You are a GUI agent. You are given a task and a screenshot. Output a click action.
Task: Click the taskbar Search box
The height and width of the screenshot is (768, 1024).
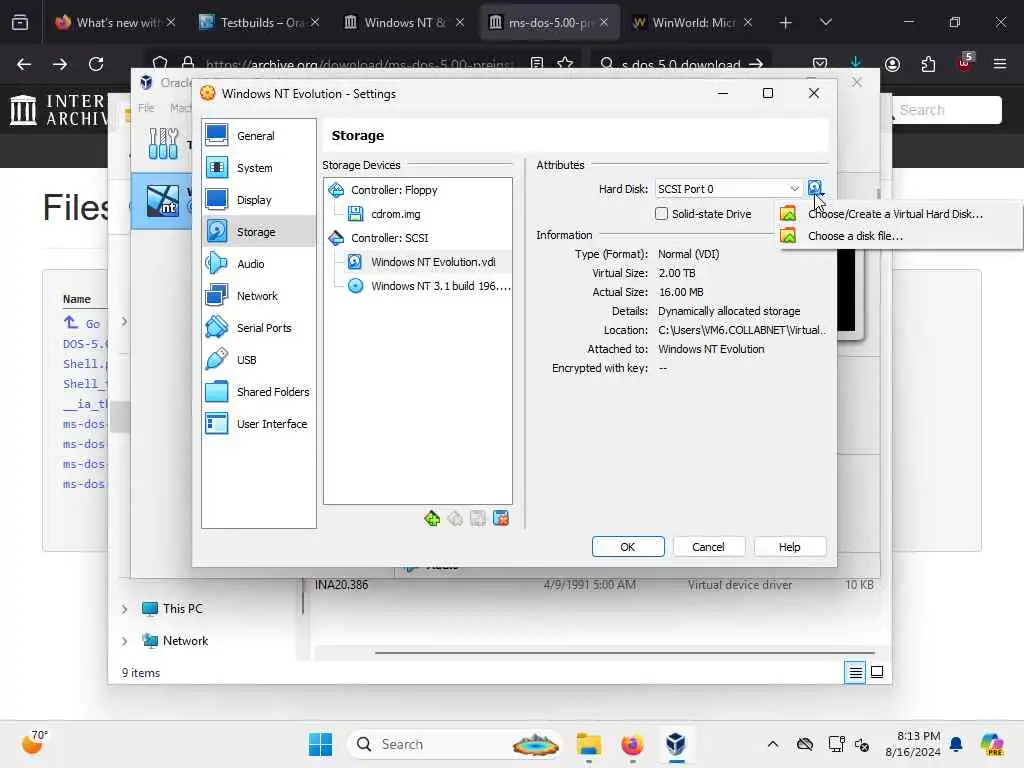pos(455,744)
